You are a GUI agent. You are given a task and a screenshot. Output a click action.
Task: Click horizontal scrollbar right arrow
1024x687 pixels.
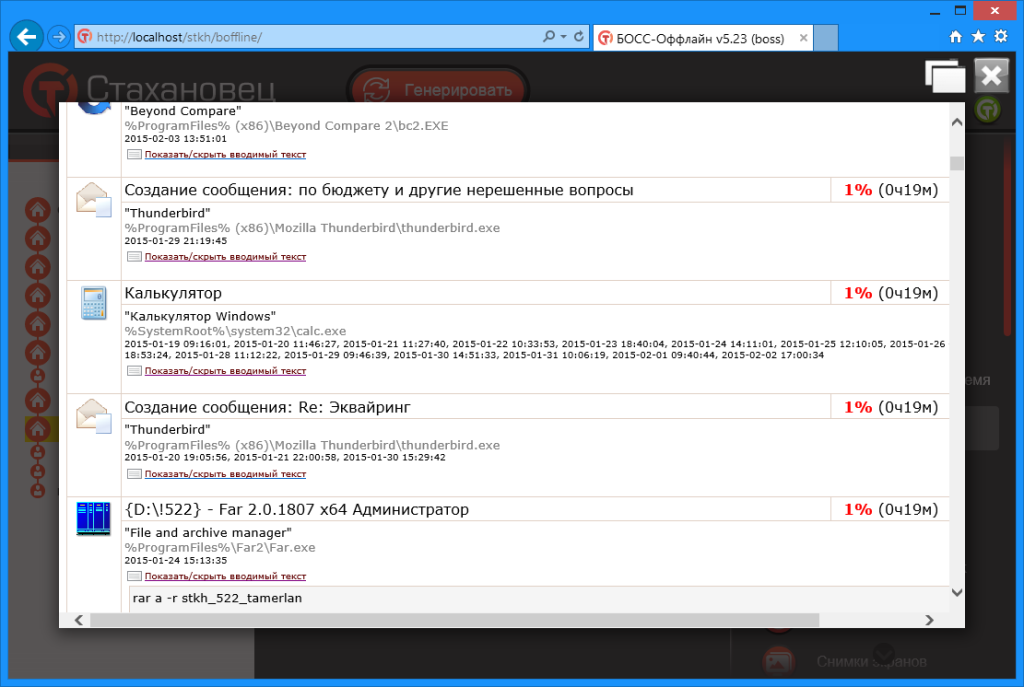[x=929, y=620]
